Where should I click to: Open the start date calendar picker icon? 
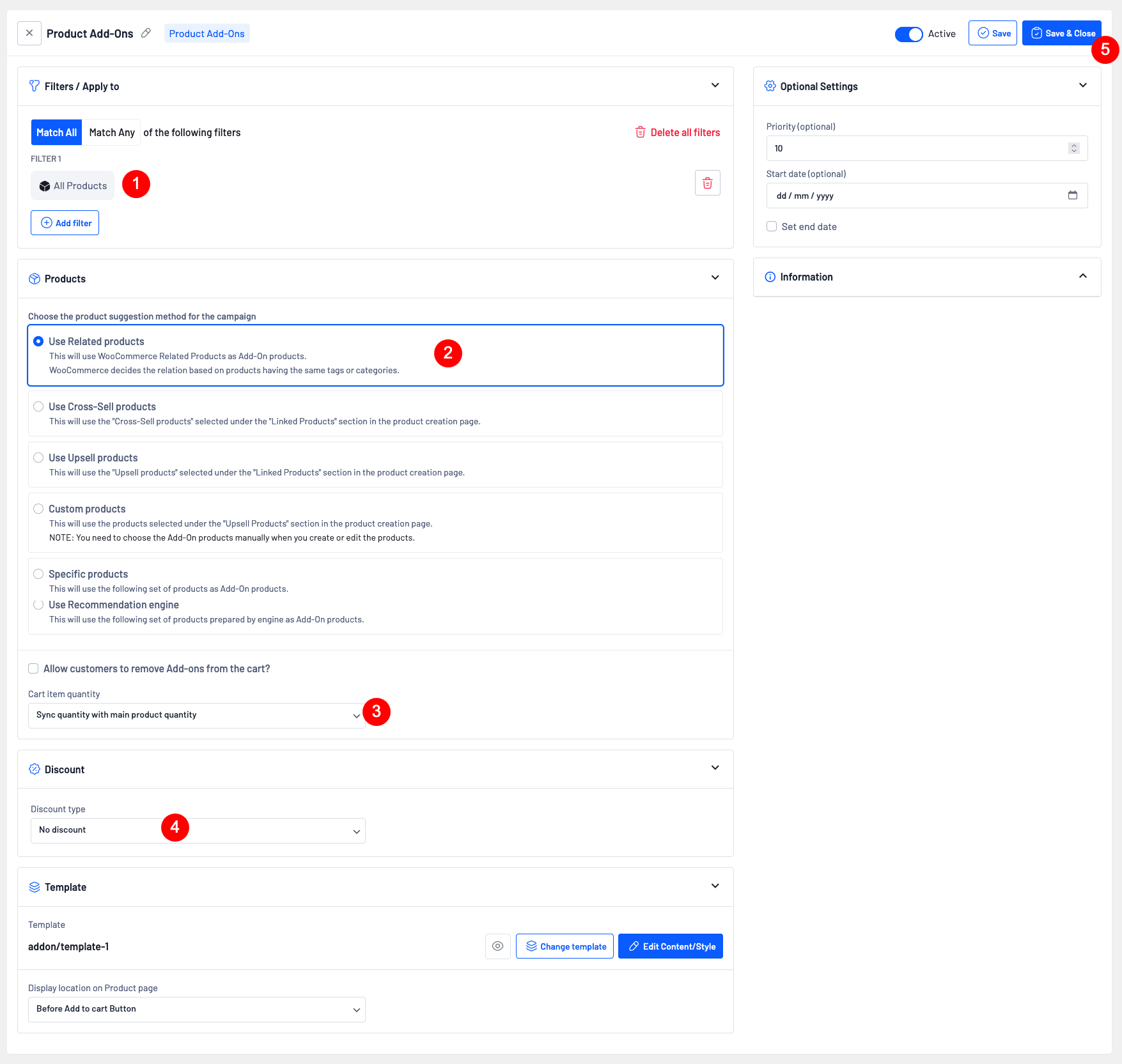pyautogui.click(x=1072, y=196)
